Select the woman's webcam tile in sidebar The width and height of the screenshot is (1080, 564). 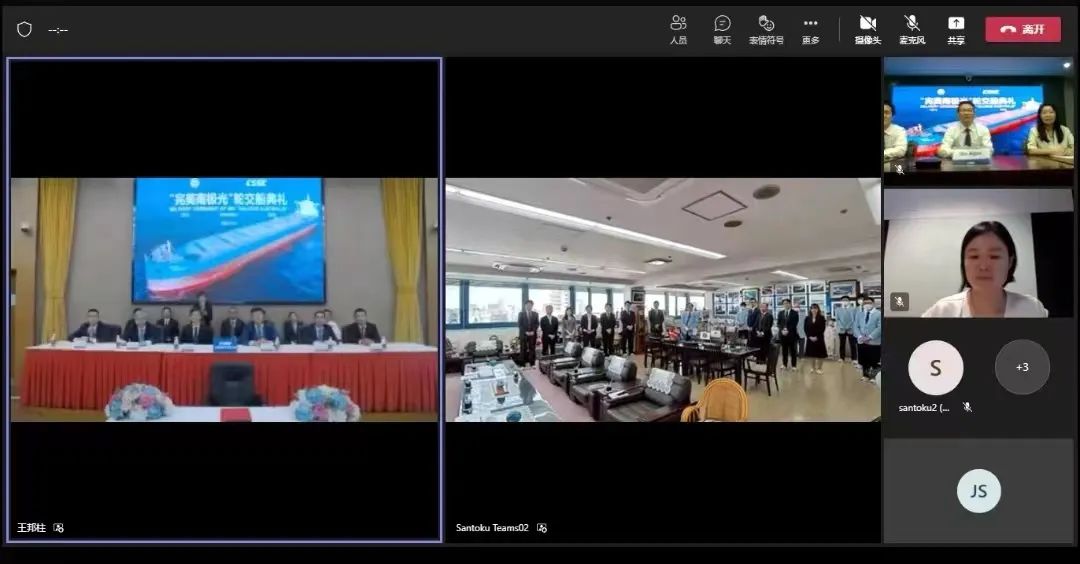coord(978,253)
